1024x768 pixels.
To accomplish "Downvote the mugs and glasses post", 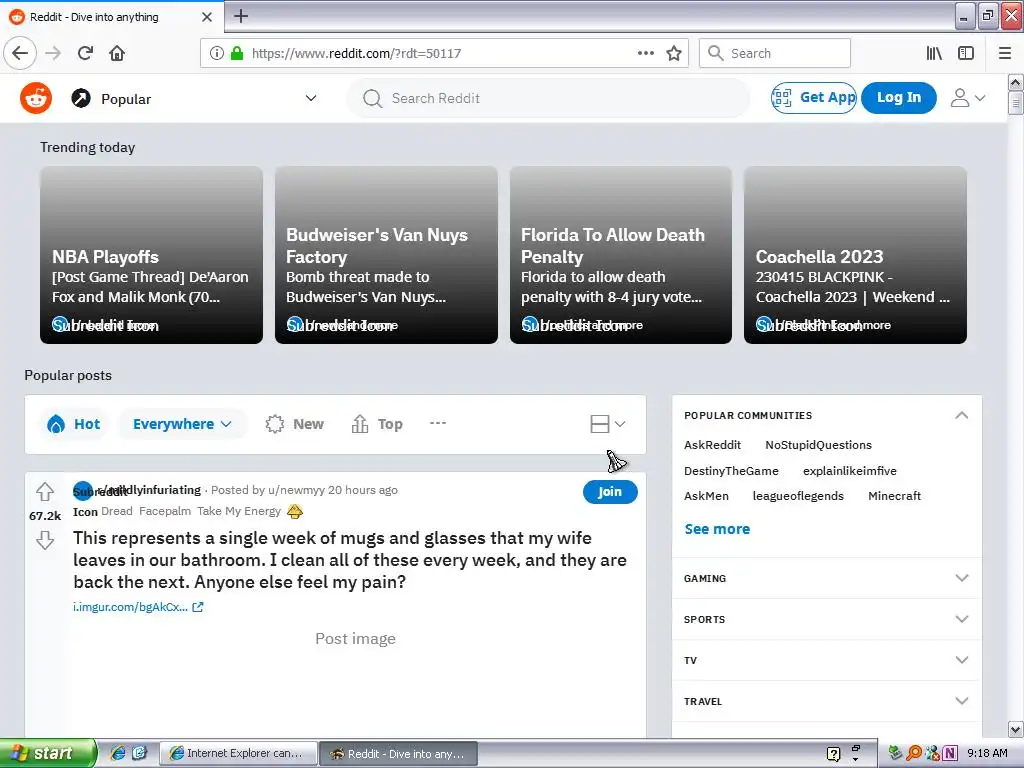I will [x=45, y=540].
